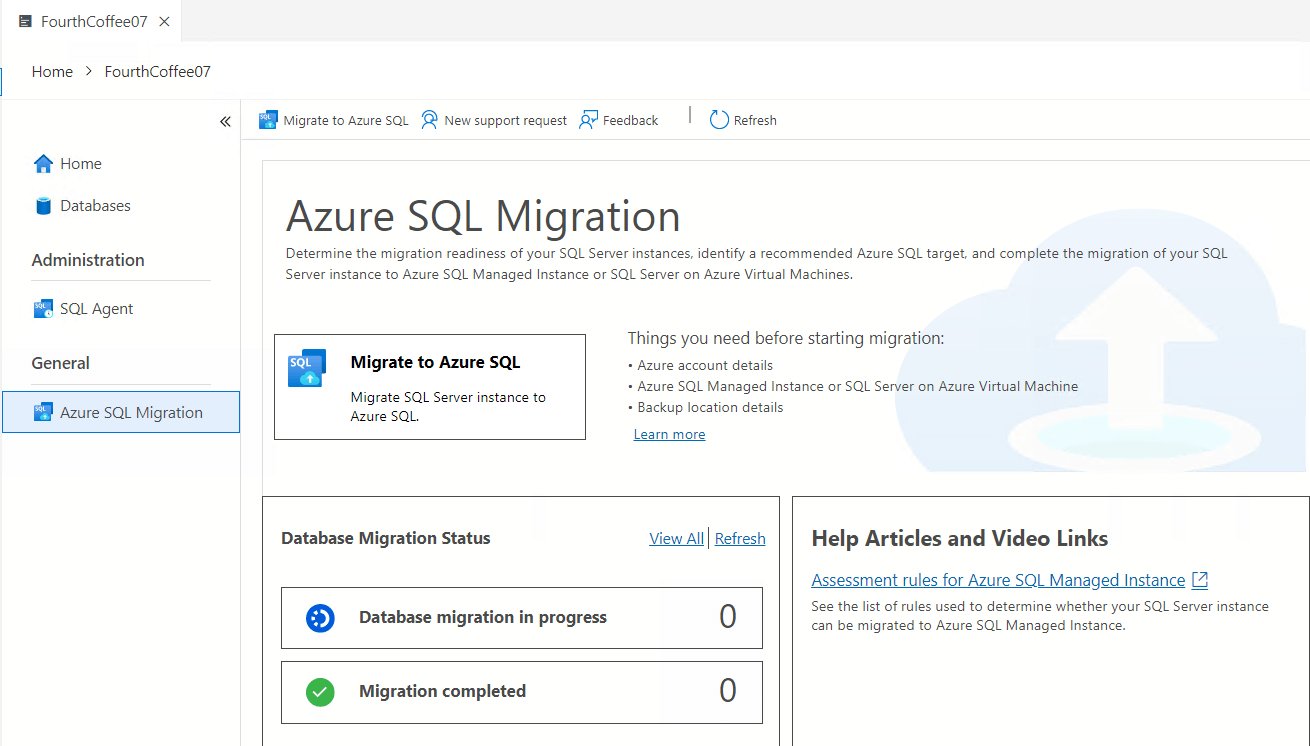
Task: Click Home in the breadcrumb
Action: pyautogui.click(x=52, y=72)
